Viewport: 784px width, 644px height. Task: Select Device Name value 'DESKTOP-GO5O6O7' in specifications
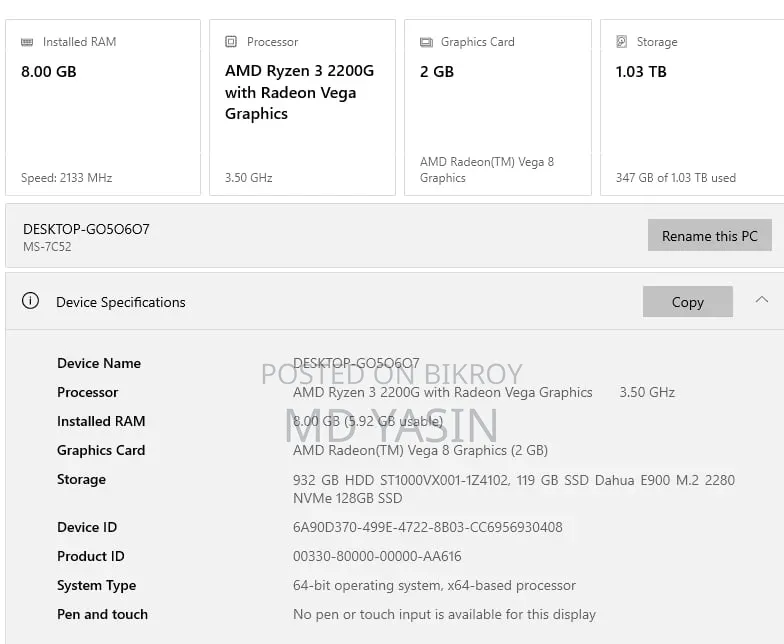point(356,363)
